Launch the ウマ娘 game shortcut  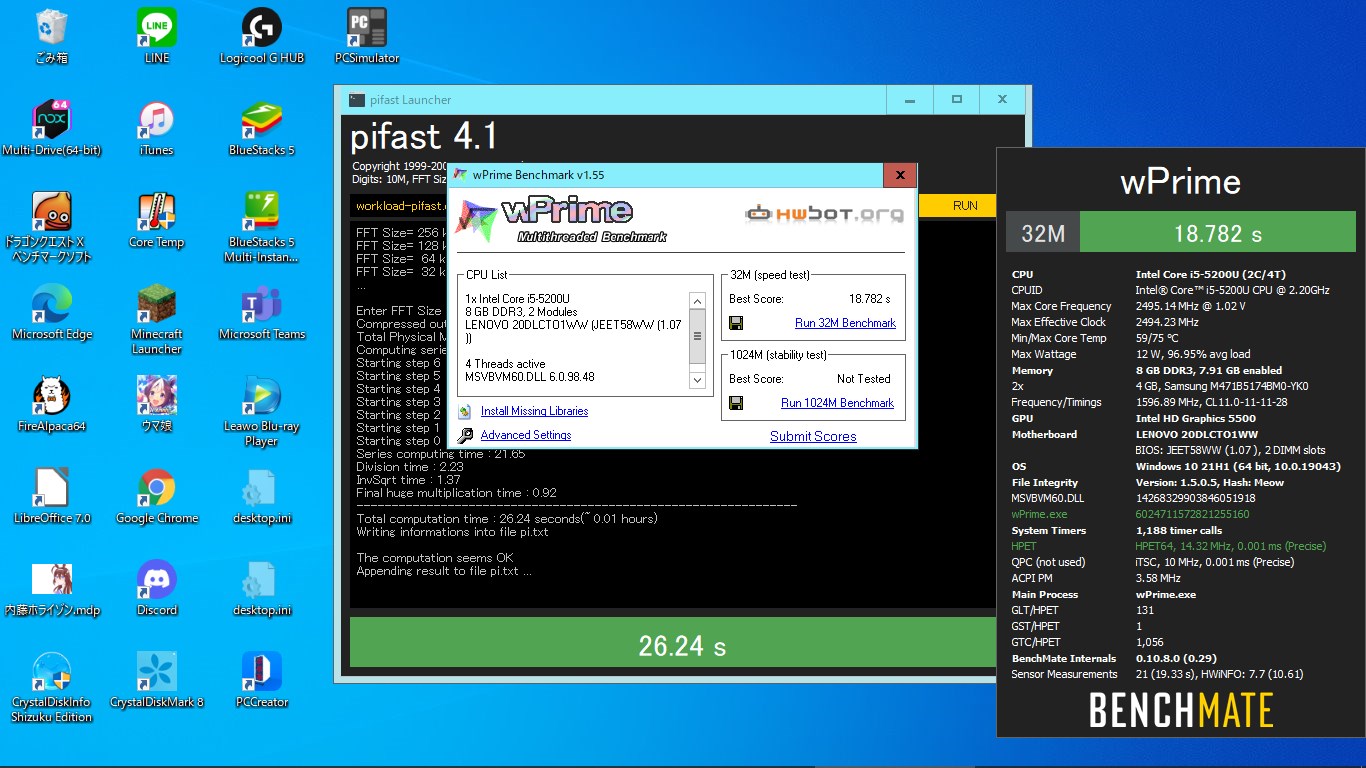point(157,404)
